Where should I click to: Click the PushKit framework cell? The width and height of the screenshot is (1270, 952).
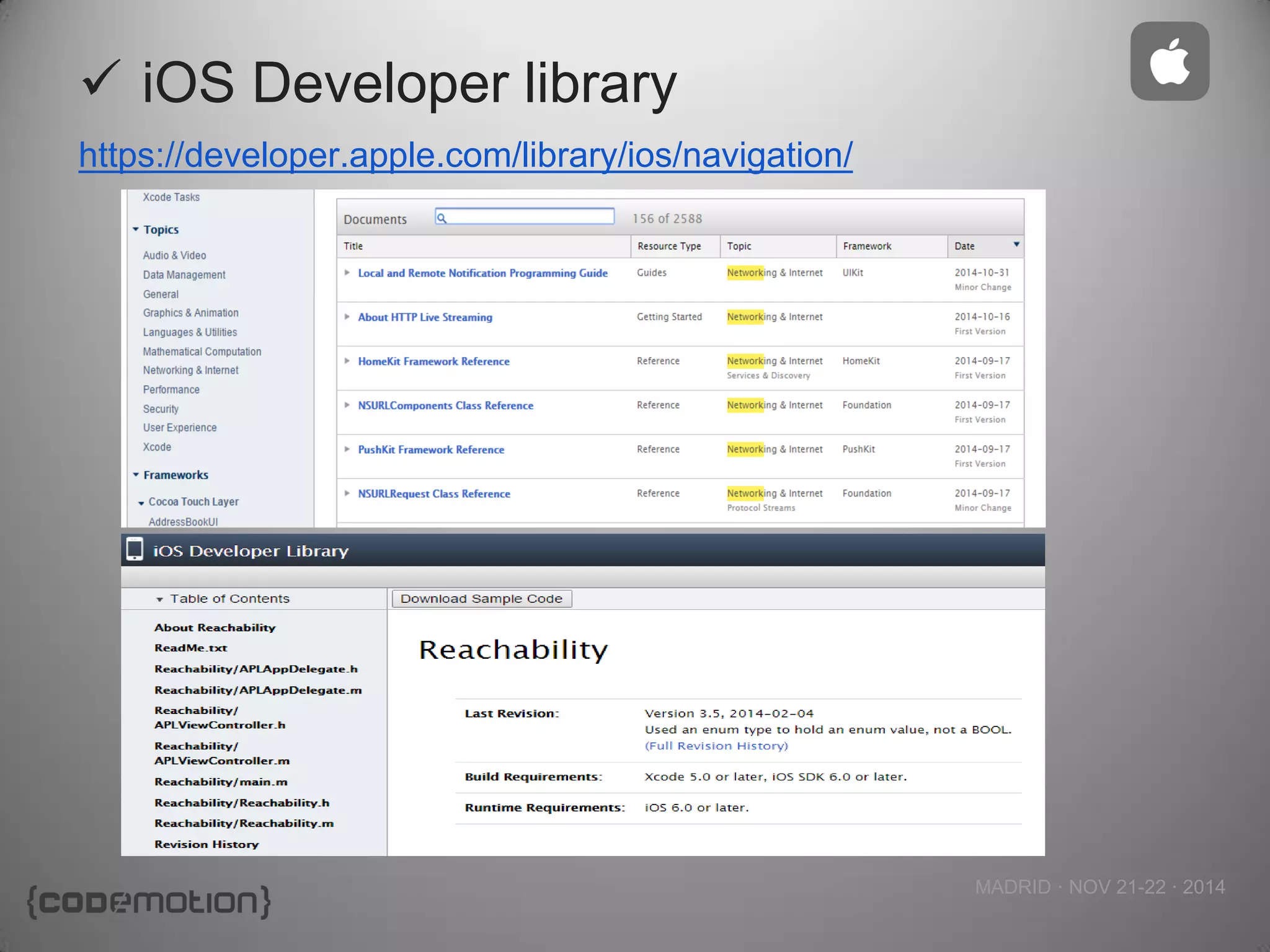(x=858, y=449)
